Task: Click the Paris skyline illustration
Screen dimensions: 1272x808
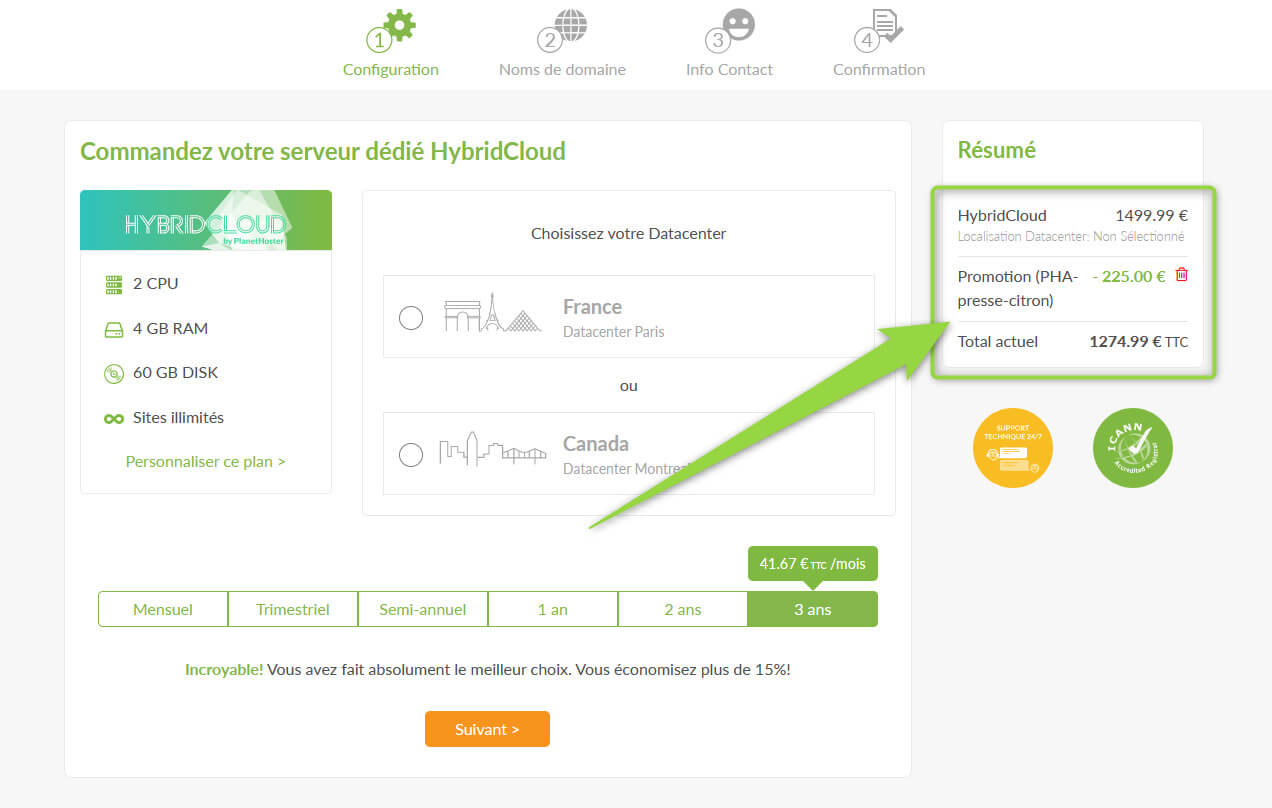Action: pos(493,314)
